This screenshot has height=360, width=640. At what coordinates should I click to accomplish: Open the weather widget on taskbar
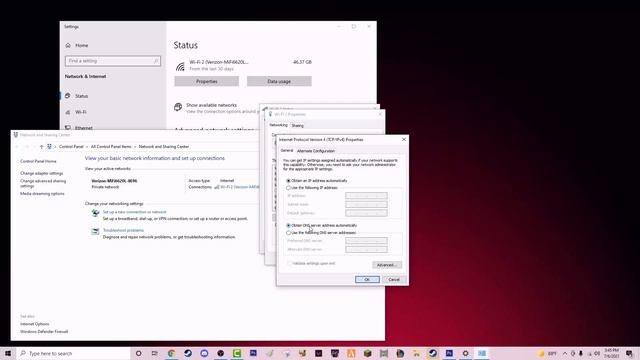(x=548, y=353)
